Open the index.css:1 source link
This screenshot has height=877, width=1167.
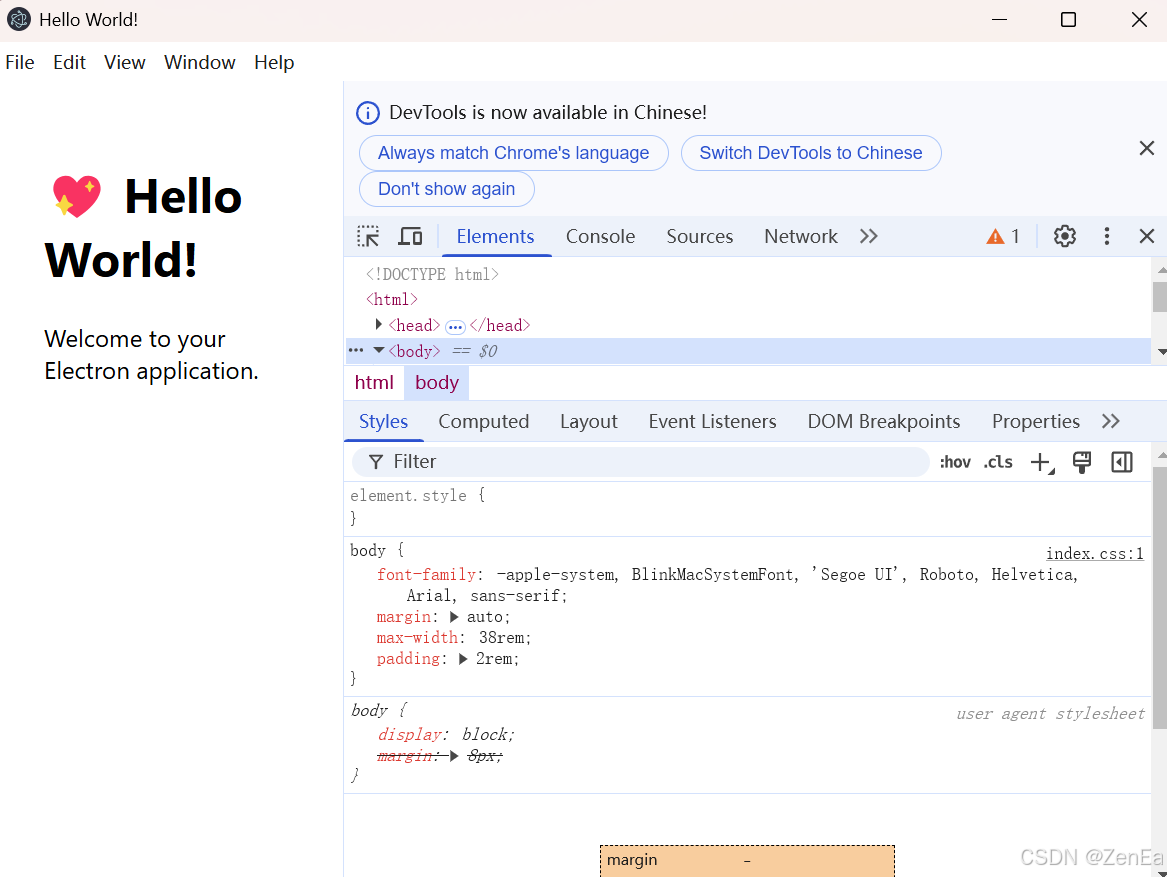pyautogui.click(x=1094, y=554)
